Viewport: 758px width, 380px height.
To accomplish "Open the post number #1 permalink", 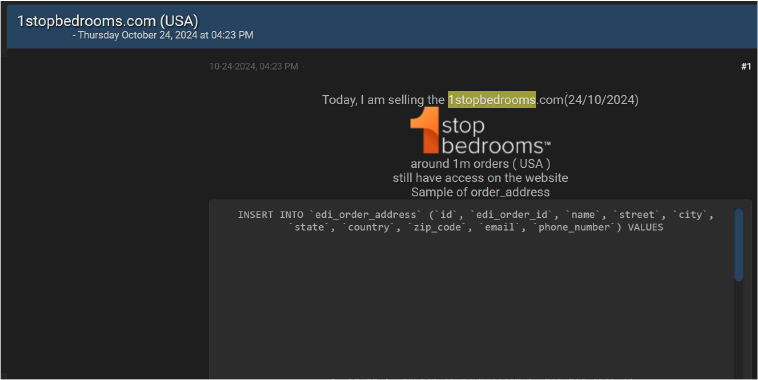I will [746, 67].
